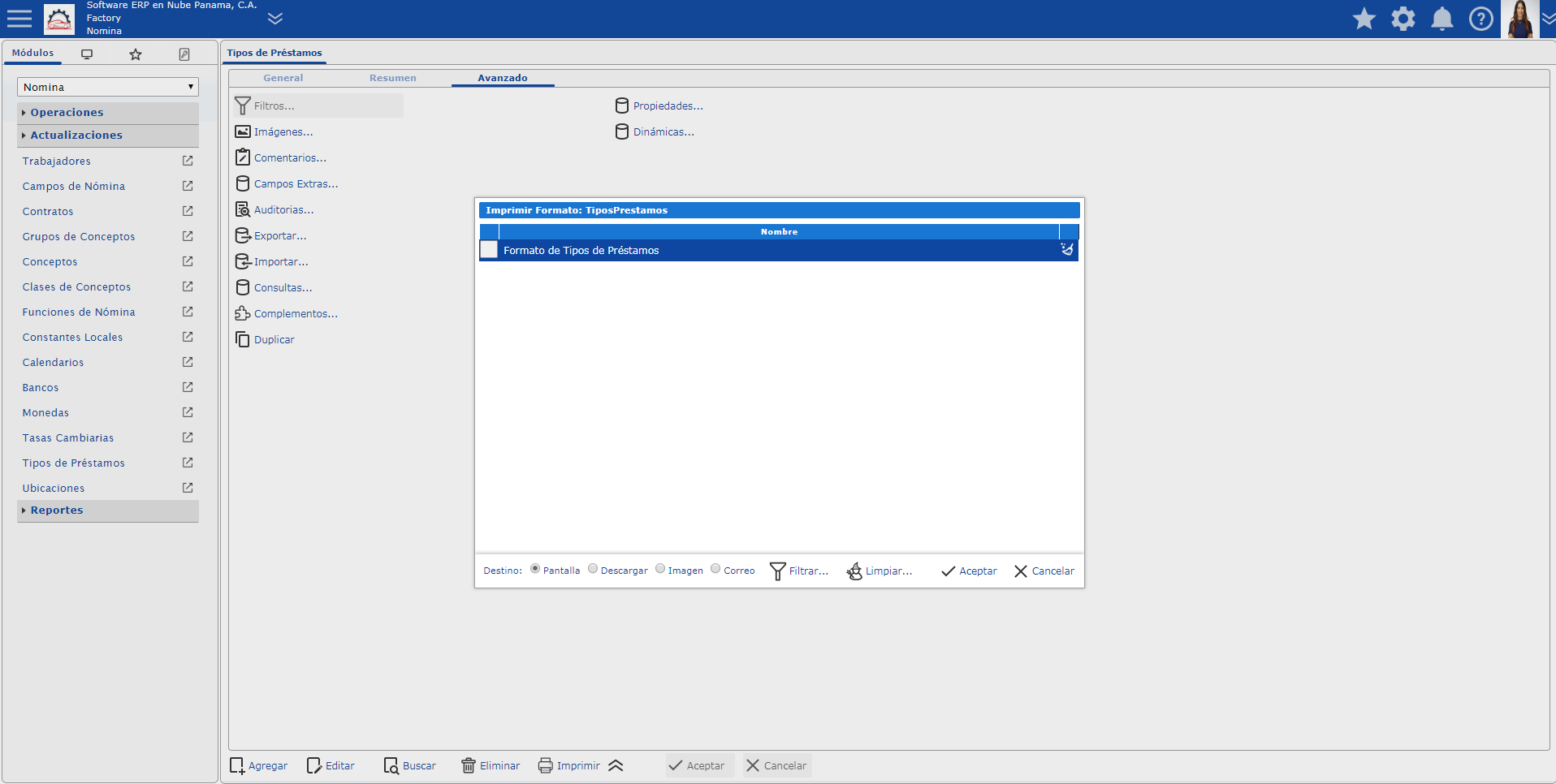Open the Nomina module dropdown

click(108, 87)
